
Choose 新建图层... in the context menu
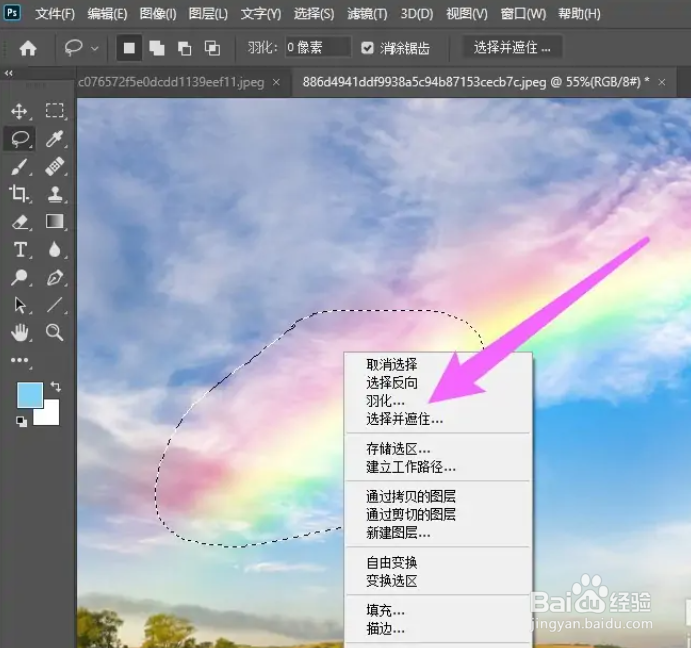pyautogui.click(x=438, y=533)
